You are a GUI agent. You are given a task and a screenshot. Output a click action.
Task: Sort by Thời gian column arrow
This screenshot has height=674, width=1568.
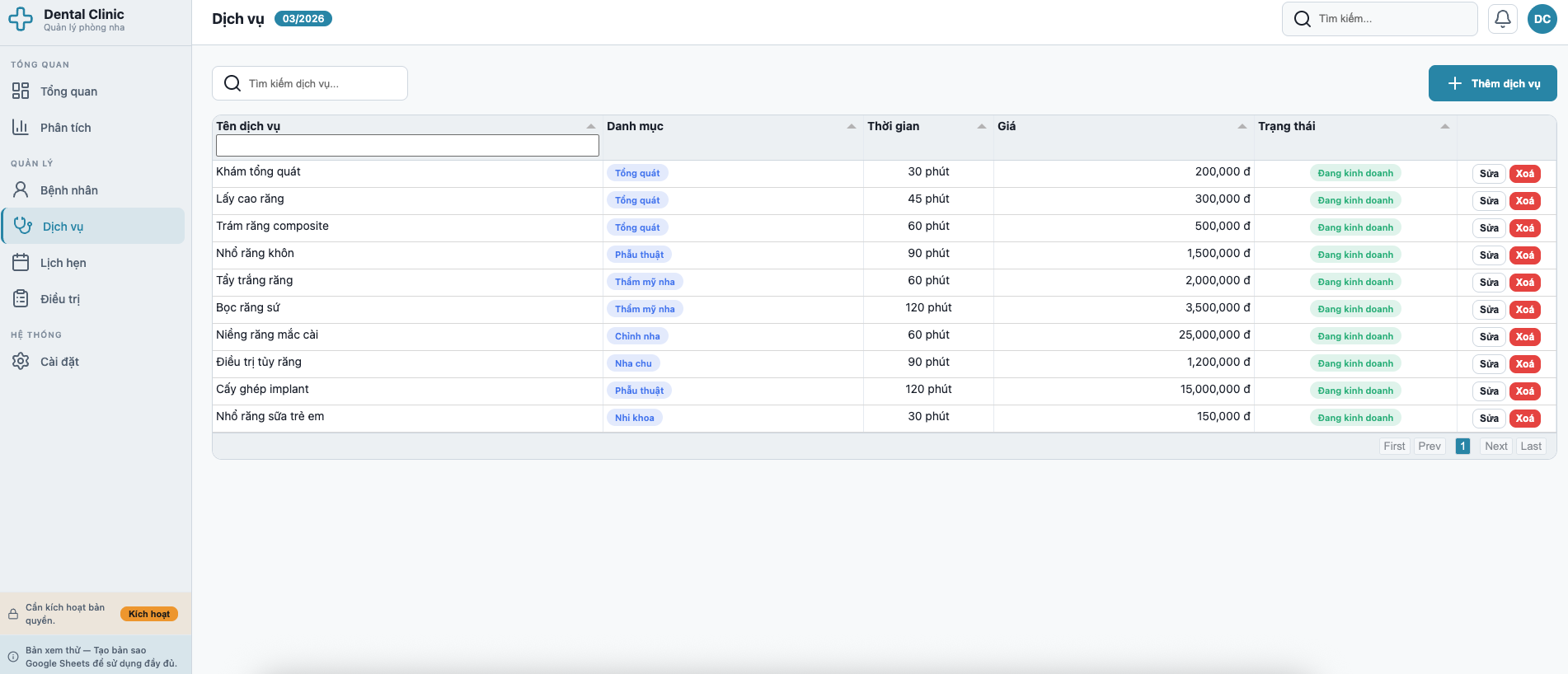pyautogui.click(x=981, y=126)
